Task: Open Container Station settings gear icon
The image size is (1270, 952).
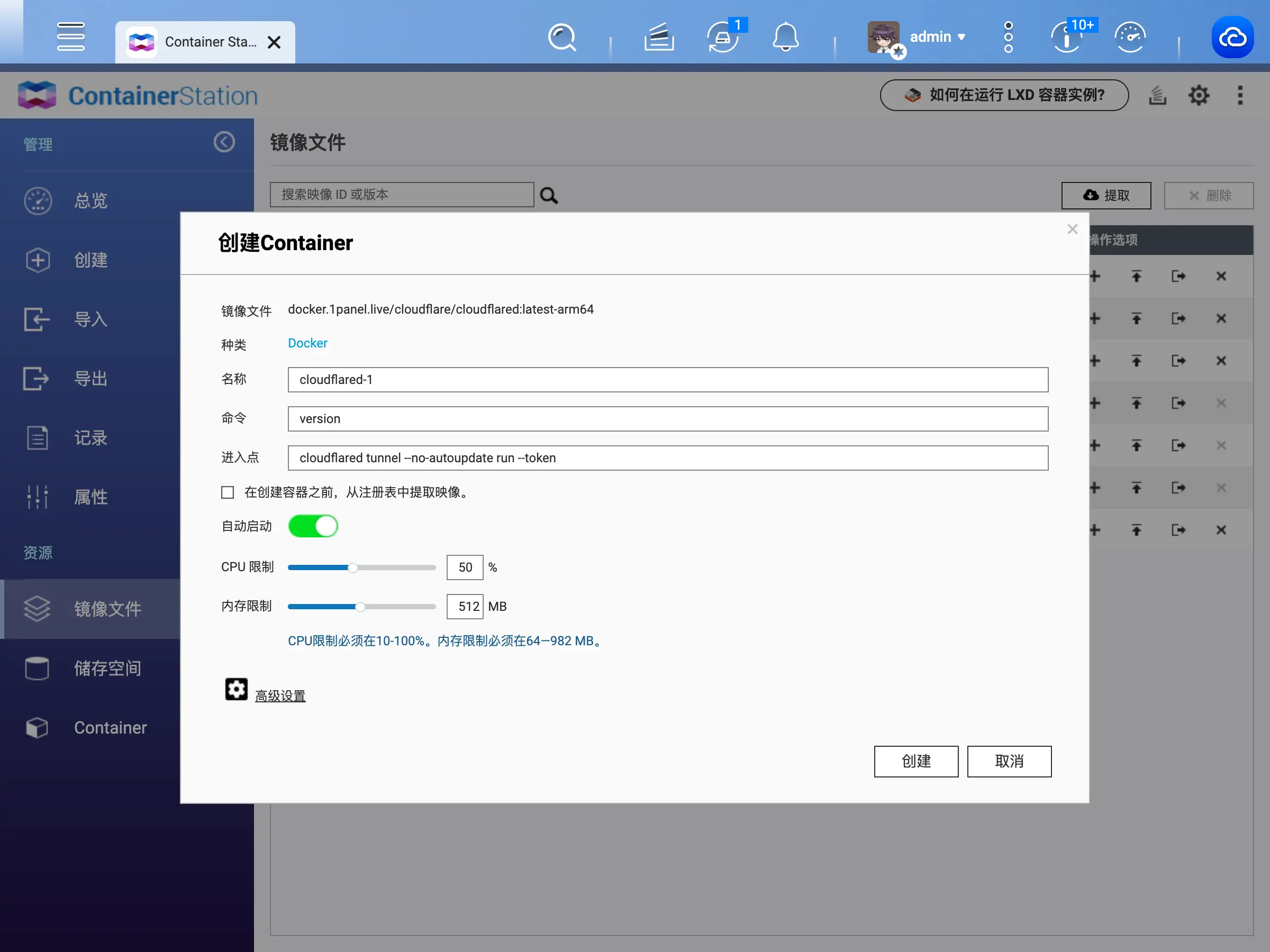Action: click(1199, 95)
